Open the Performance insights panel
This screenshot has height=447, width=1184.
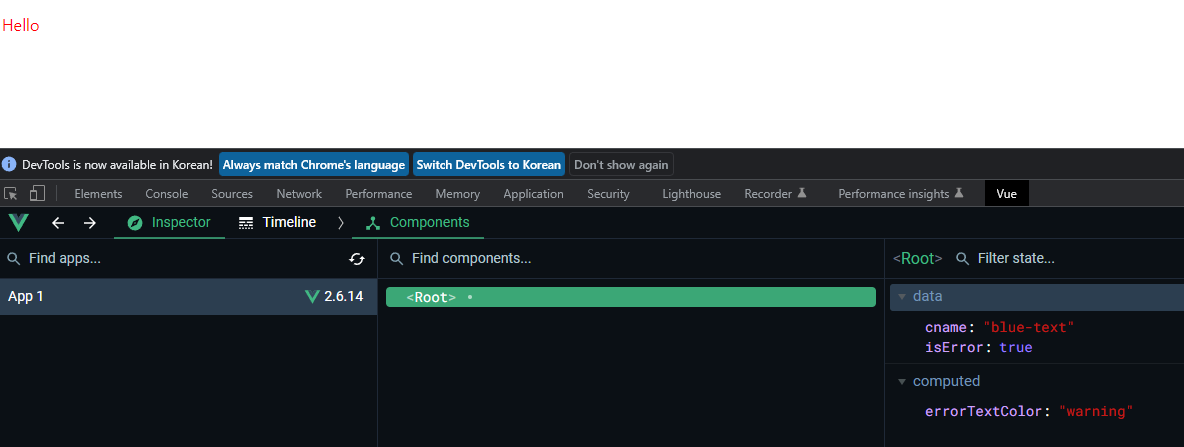(901, 194)
